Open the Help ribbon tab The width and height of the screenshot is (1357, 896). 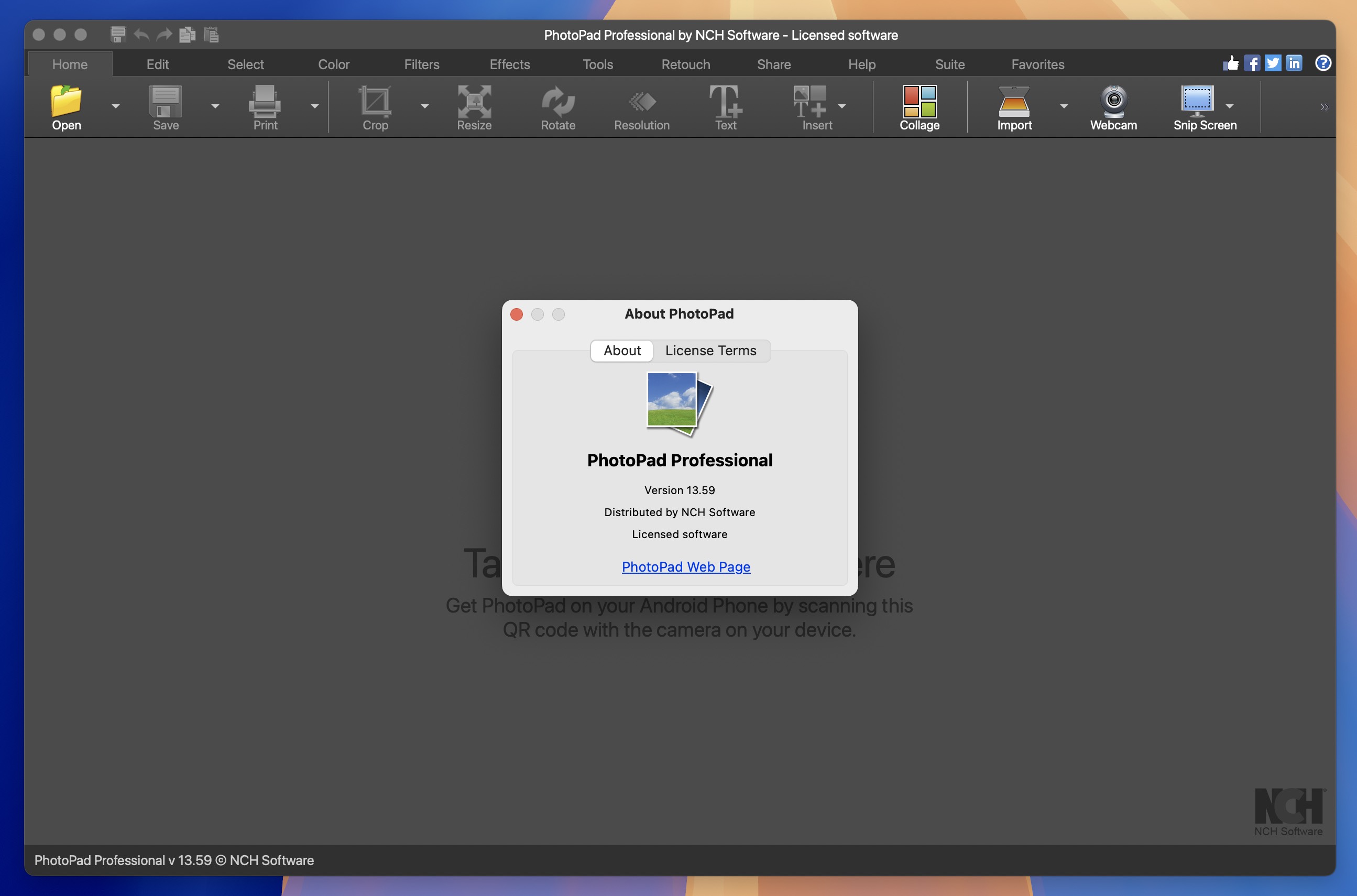tap(862, 64)
